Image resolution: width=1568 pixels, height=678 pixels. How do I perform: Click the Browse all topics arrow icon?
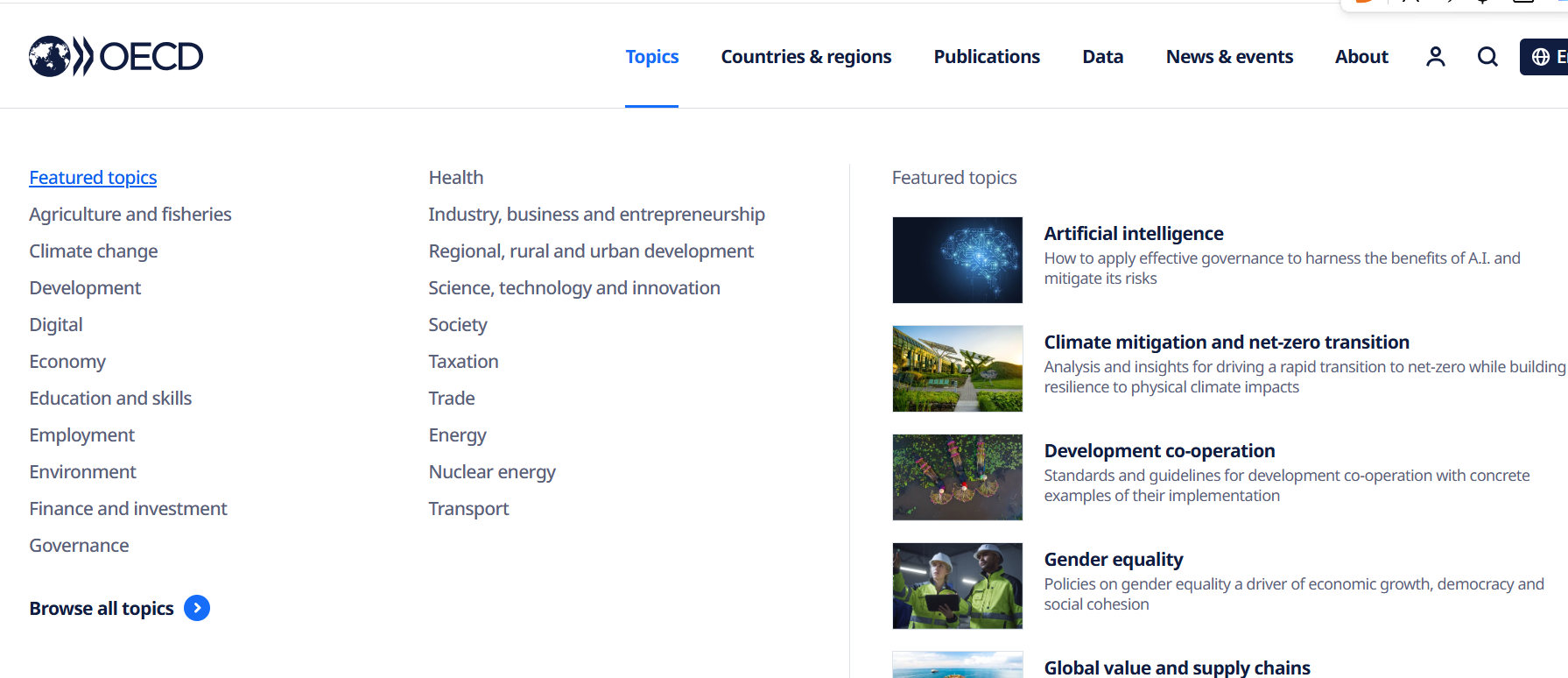(197, 608)
